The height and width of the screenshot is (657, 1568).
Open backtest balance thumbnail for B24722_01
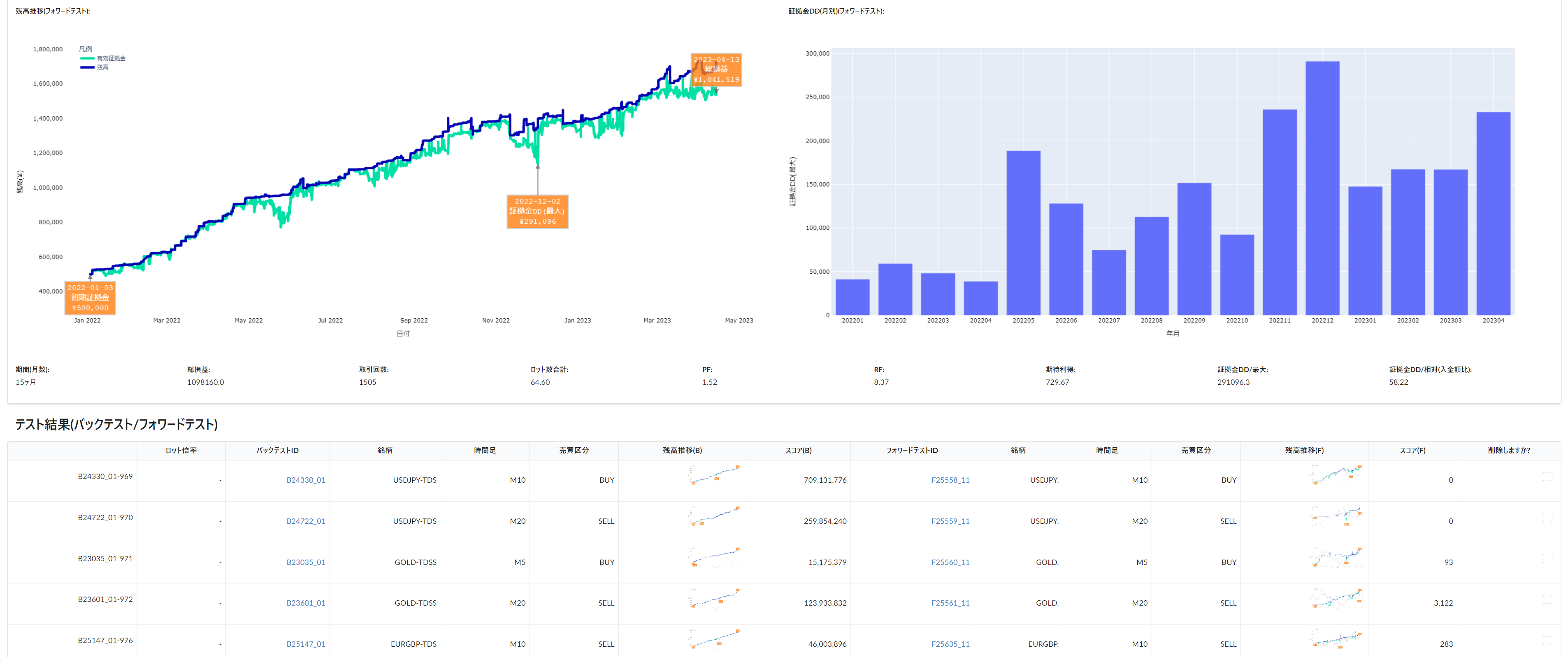tap(715, 516)
